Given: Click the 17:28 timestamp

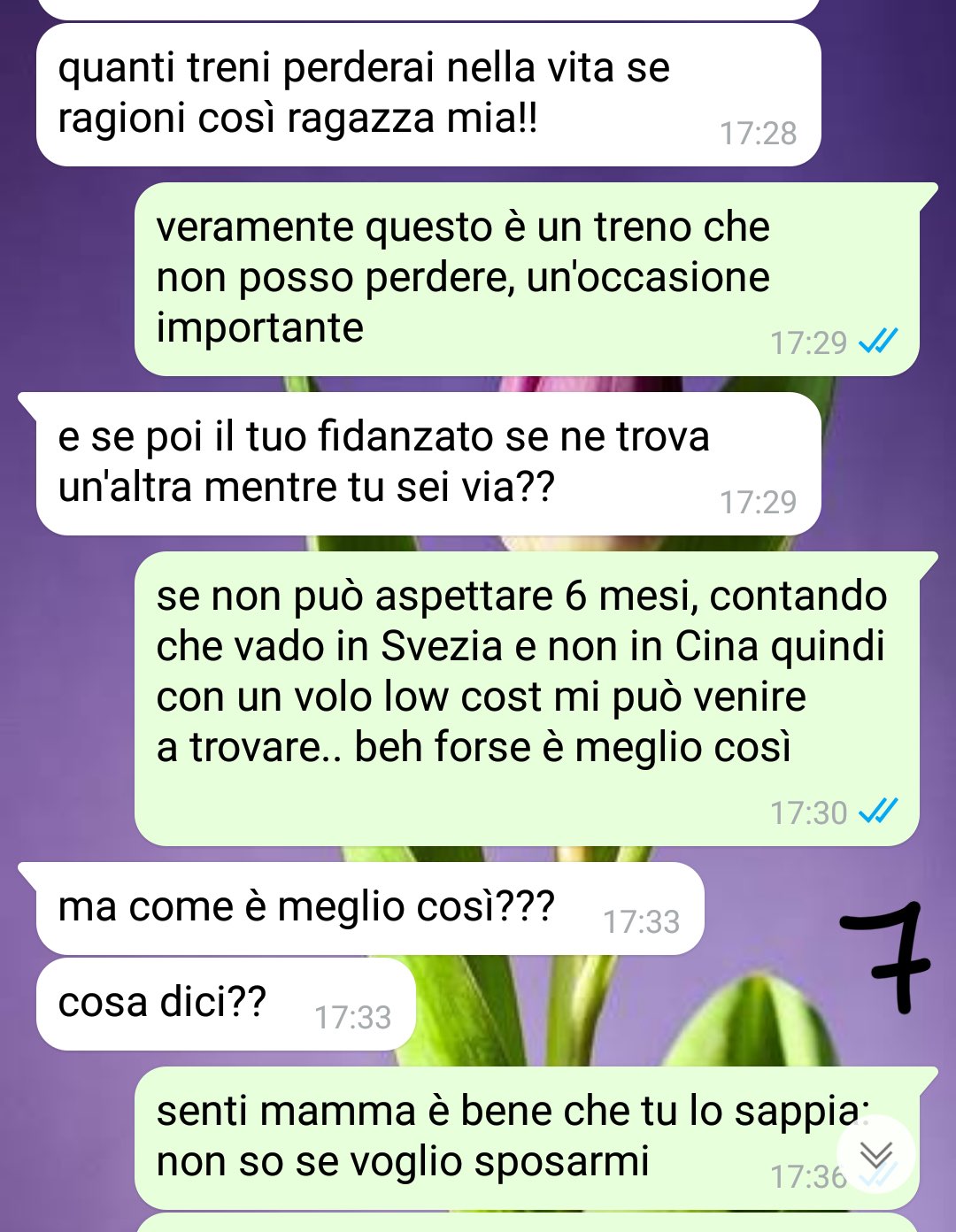Looking at the screenshot, I should click(x=758, y=134).
